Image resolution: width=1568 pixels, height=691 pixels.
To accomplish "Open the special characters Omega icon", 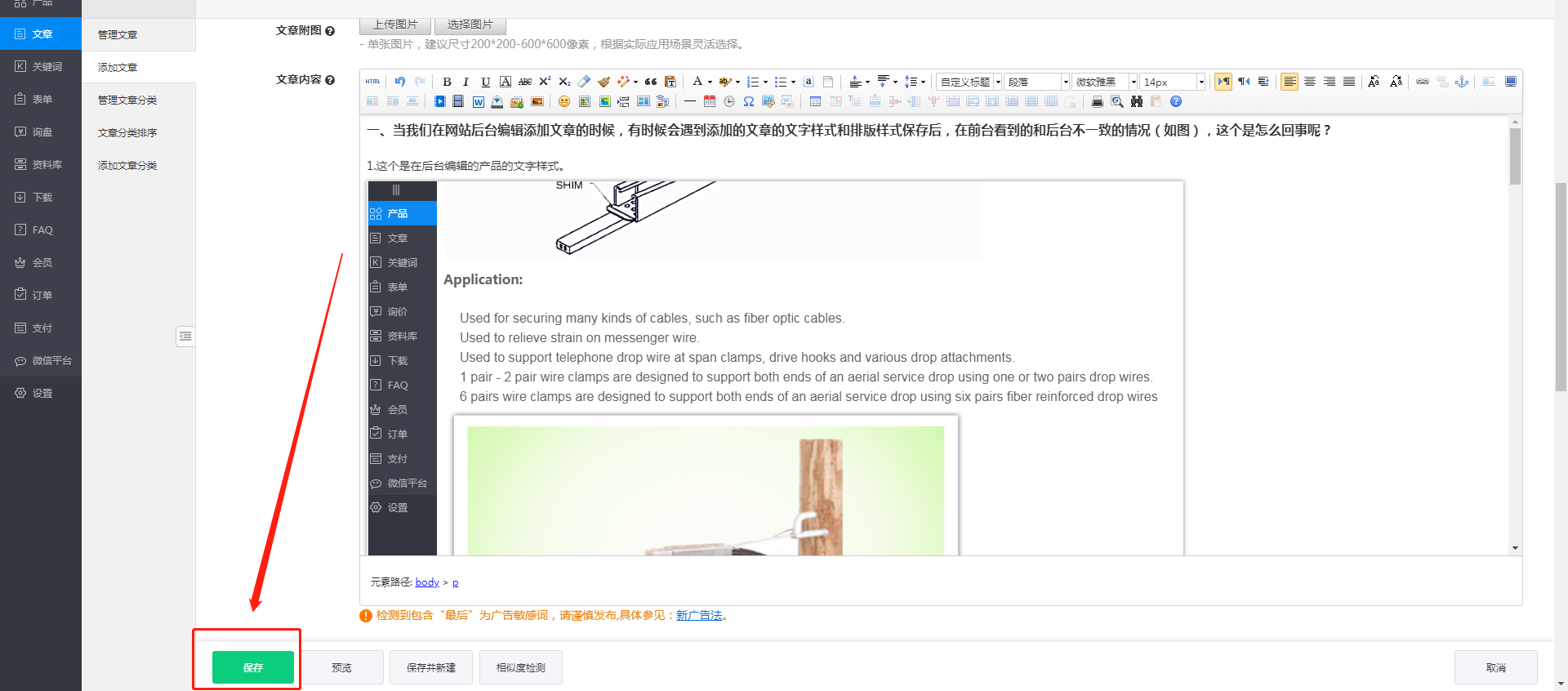I will (749, 101).
